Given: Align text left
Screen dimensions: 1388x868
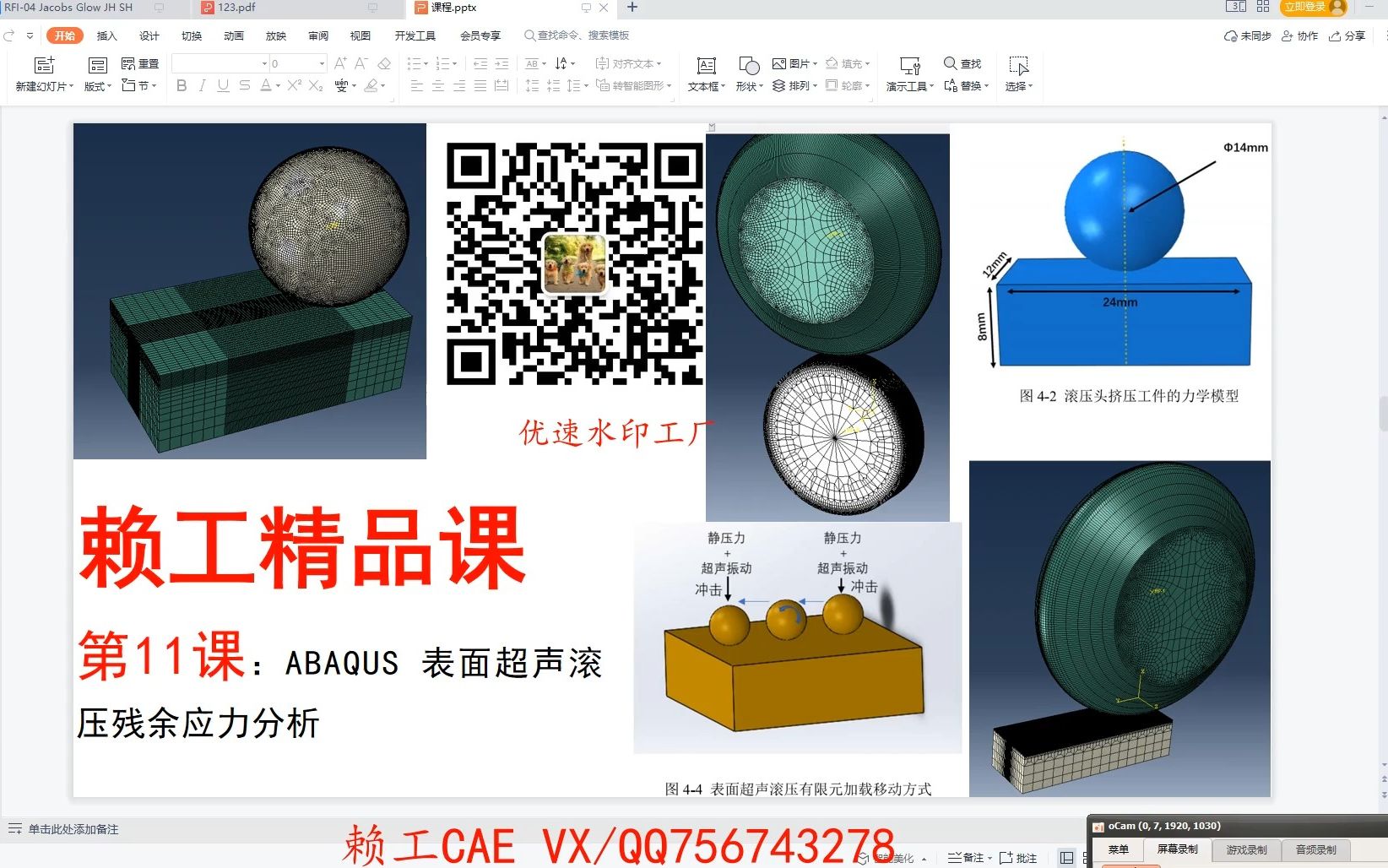Looking at the screenshot, I should [416, 85].
